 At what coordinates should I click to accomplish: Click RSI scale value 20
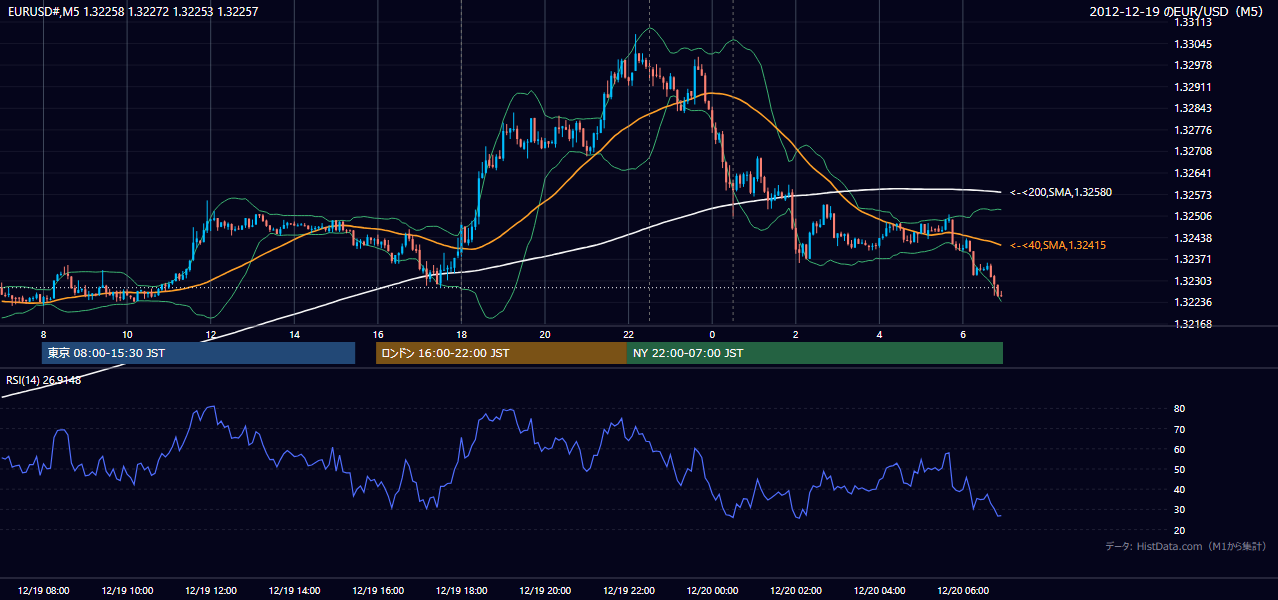tap(1179, 530)
